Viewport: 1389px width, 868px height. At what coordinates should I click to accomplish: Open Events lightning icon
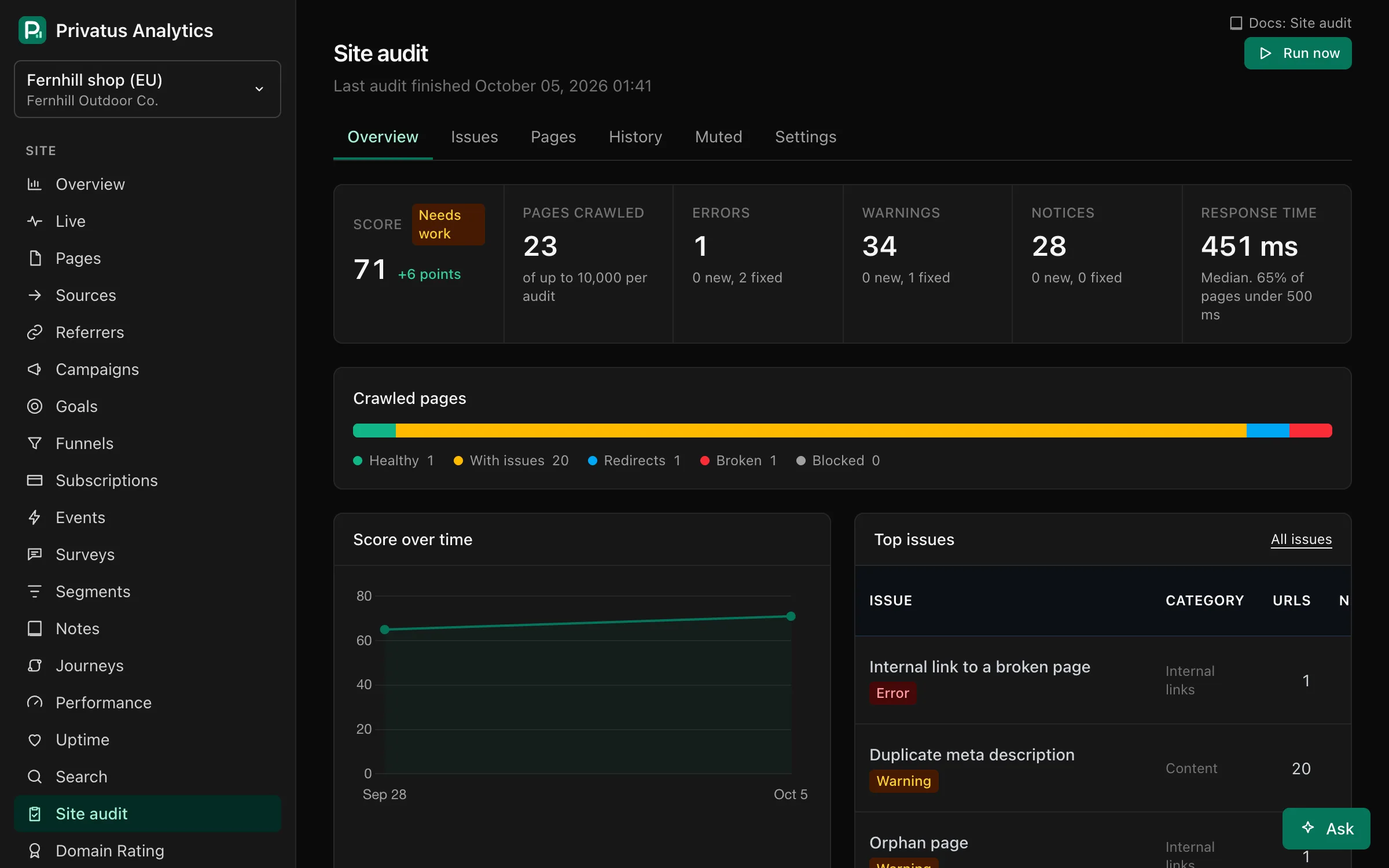click(35, 517)
